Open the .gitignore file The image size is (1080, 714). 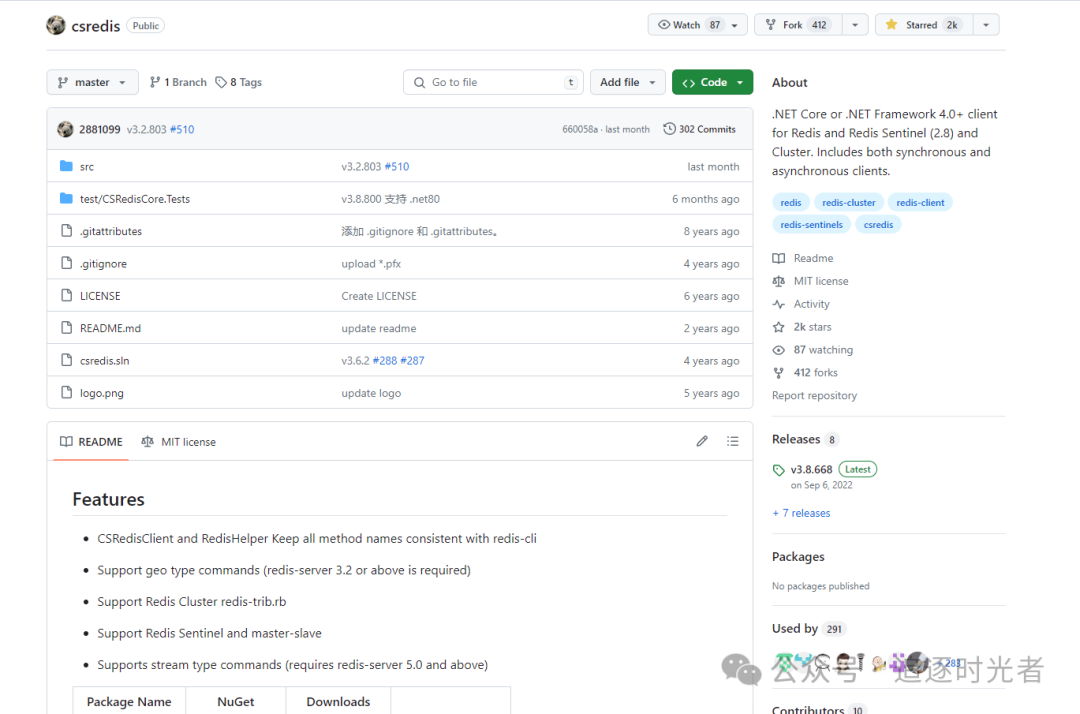point(103,264)
